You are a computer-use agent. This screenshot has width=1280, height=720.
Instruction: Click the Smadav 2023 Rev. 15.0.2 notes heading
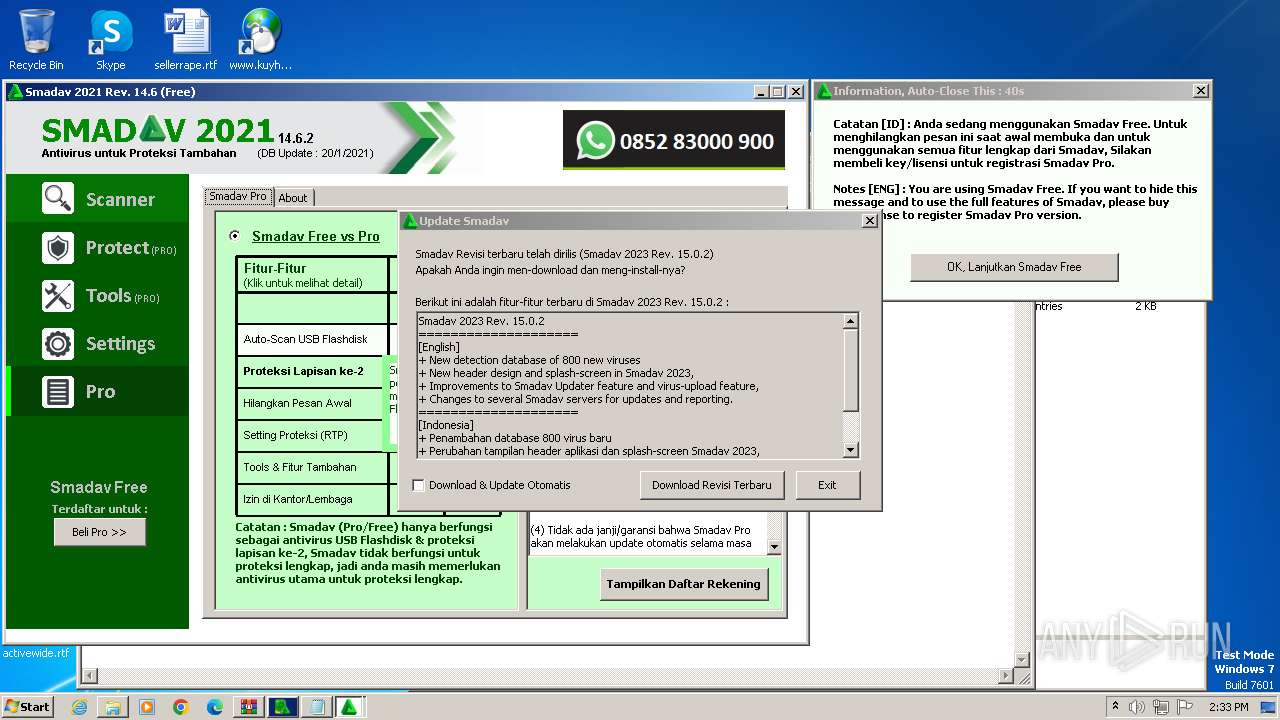click(481, 321)
